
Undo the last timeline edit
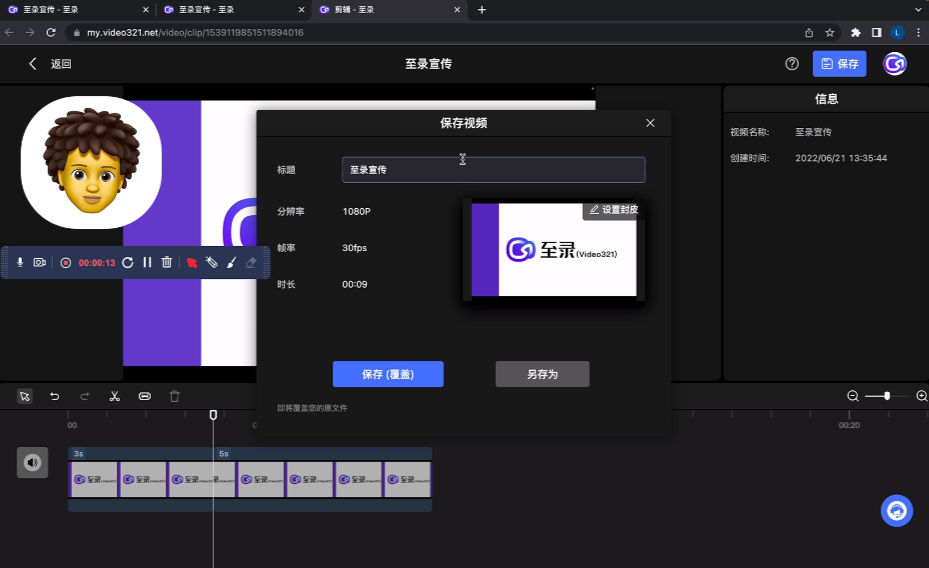pyautogui.click(x=55, y=396)
